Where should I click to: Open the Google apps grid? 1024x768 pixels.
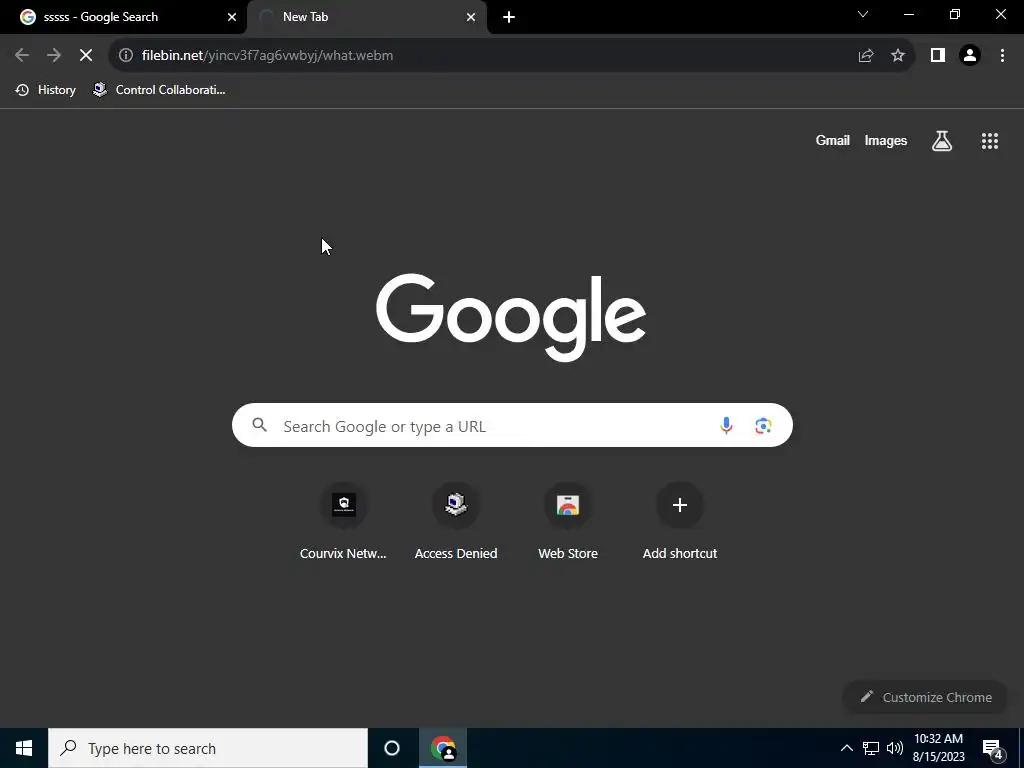[x=990, y=140]
